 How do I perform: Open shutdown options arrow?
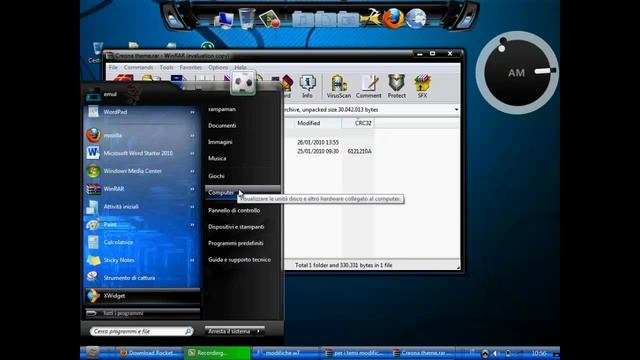click(259, 331)
